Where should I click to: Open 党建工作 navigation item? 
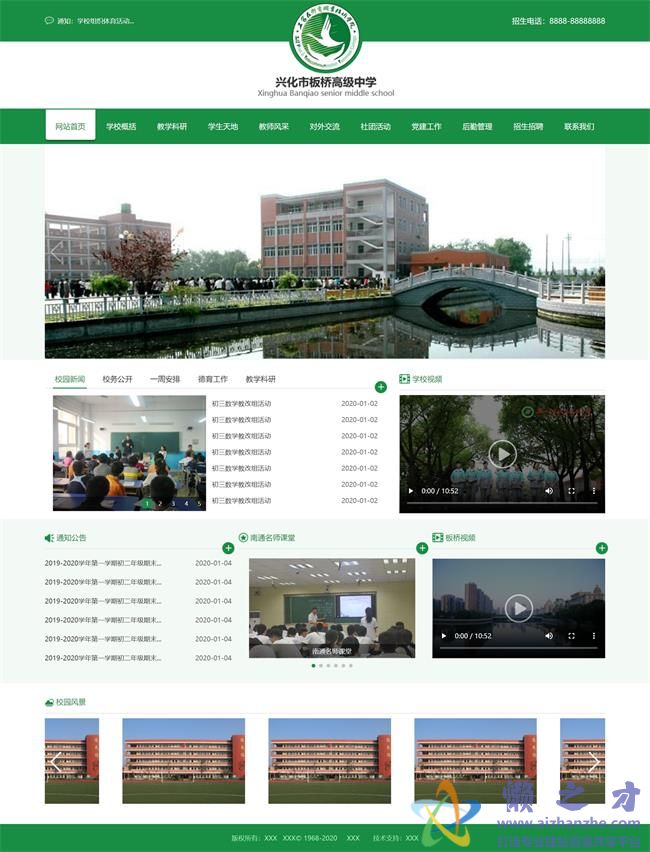427,126
